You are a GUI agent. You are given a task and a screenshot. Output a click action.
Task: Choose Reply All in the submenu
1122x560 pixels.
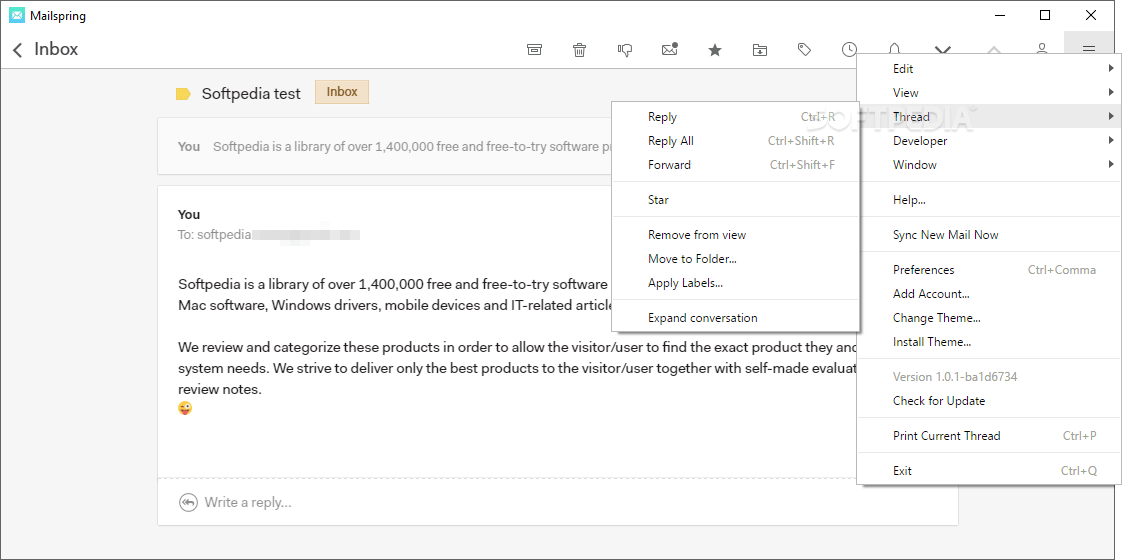click(736, 141)
